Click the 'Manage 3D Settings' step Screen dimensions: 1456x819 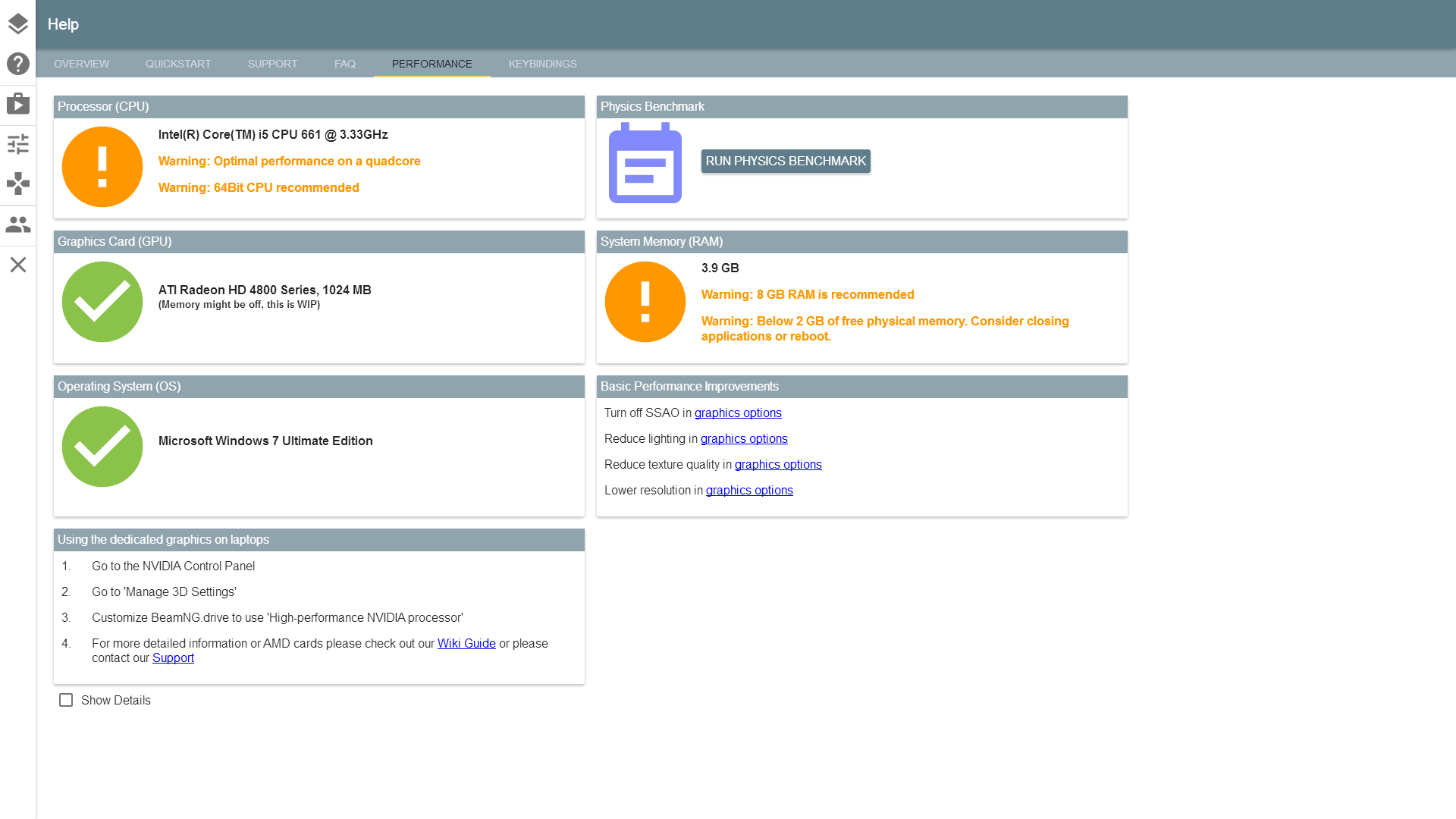[164, 591]
